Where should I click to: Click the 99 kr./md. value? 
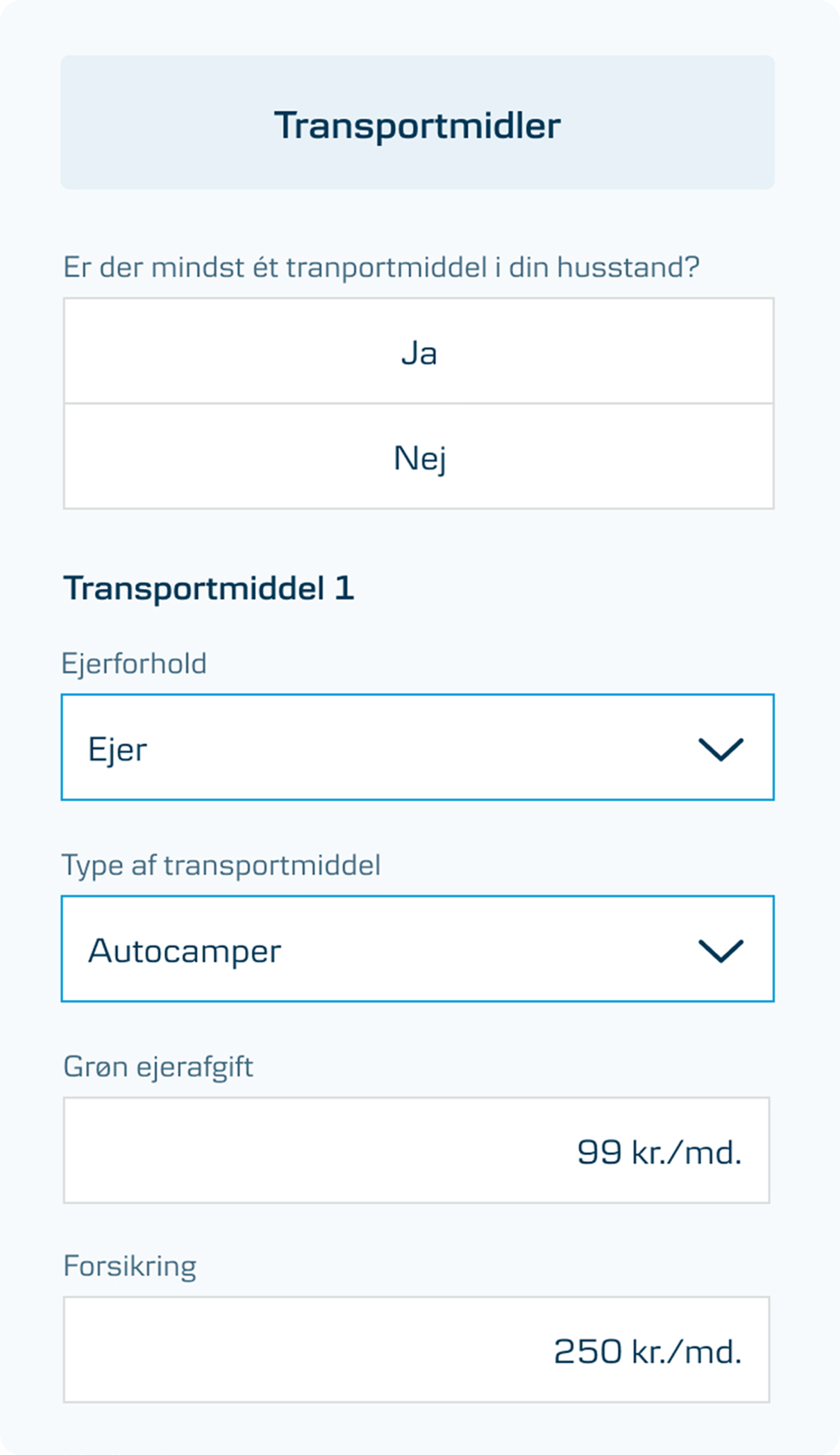pos(659,1152)
